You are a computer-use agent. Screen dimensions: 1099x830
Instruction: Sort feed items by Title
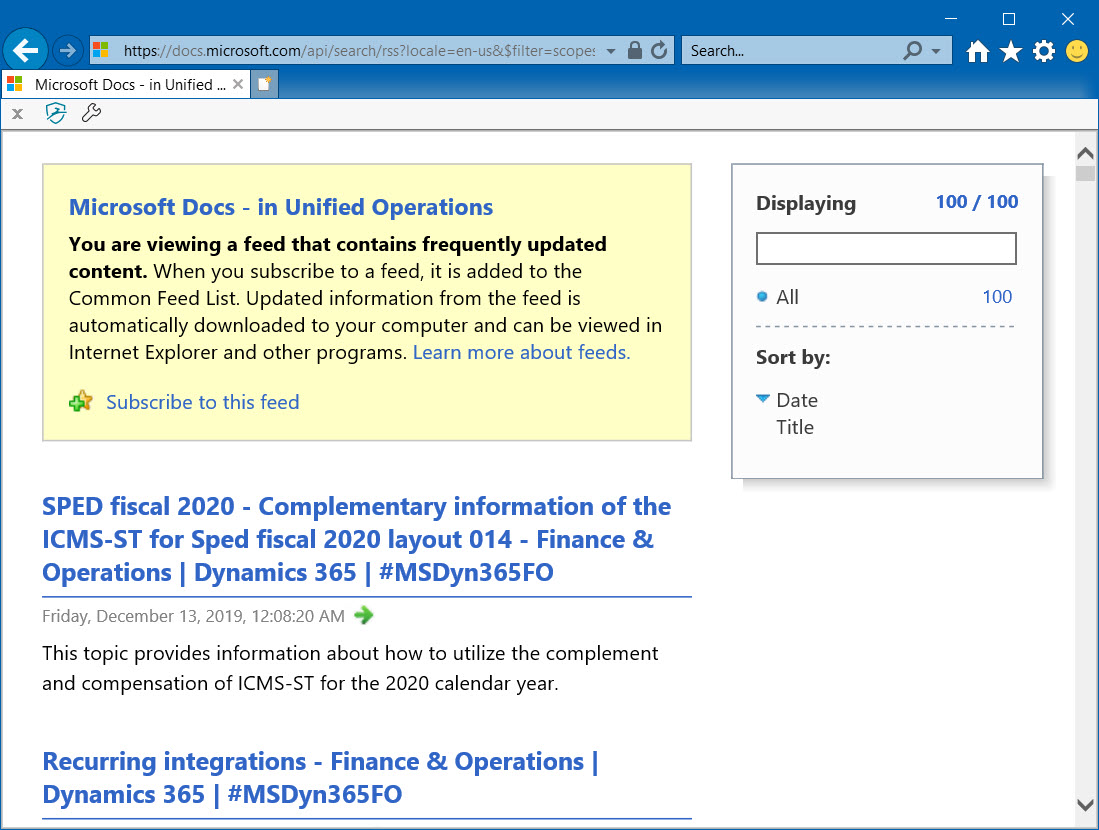tap(795, 428)
